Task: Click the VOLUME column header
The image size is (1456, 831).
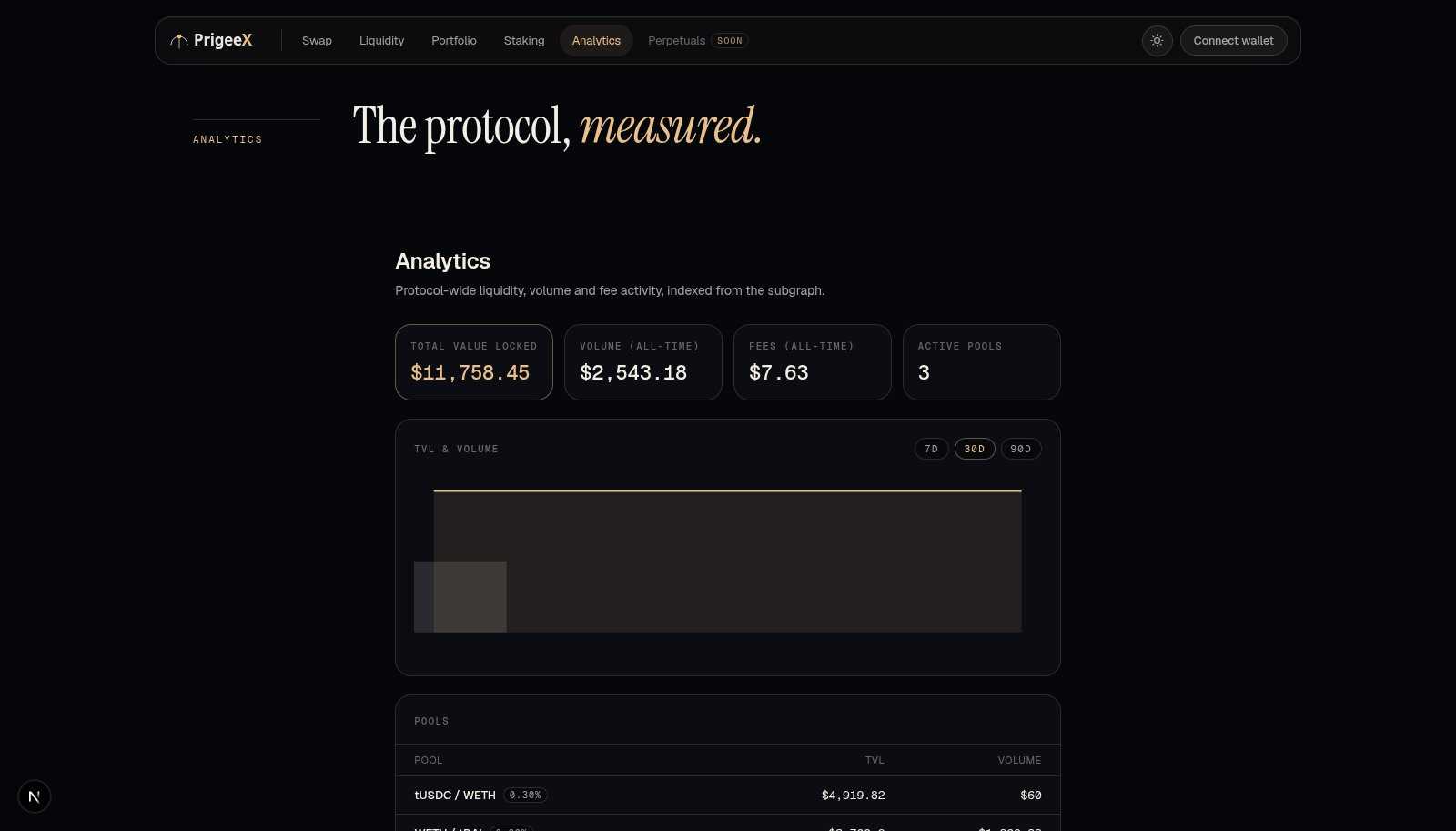Action: (1019, 760)
